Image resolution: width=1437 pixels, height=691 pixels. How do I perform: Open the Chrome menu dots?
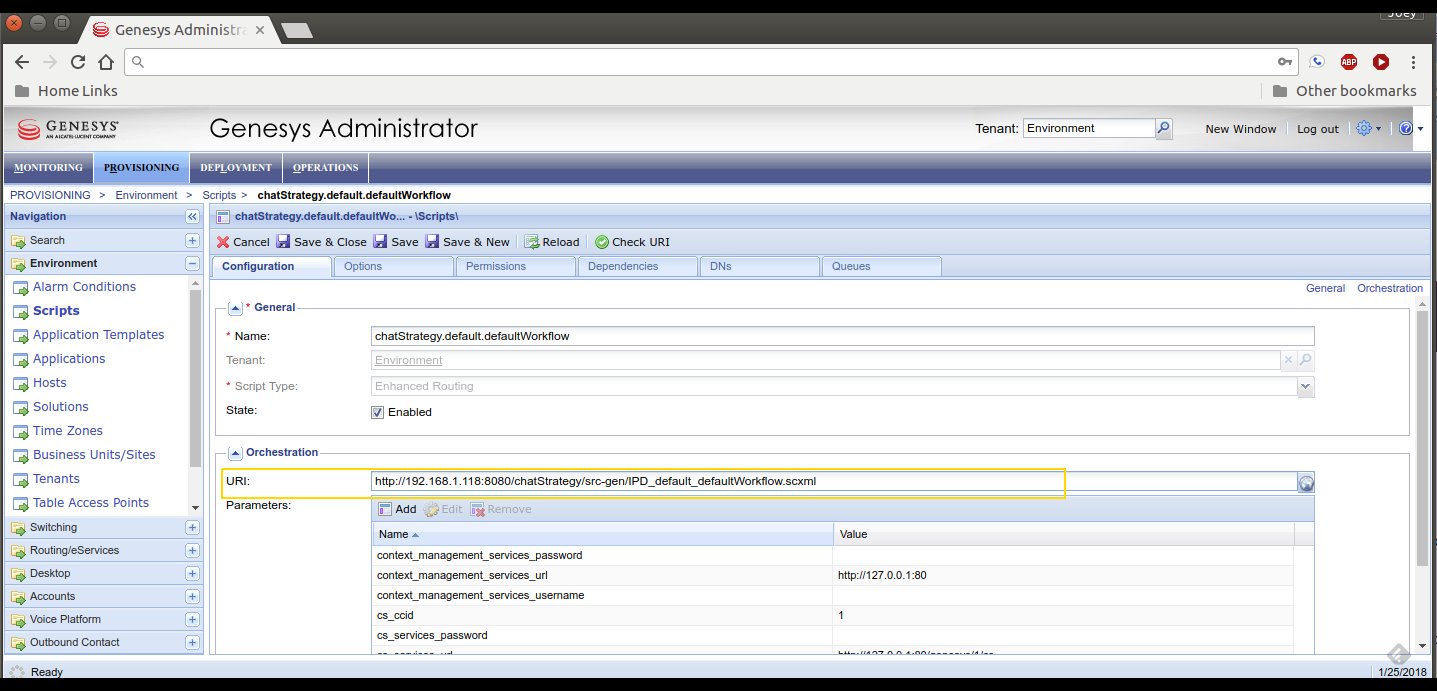(x=1414, y=62)
